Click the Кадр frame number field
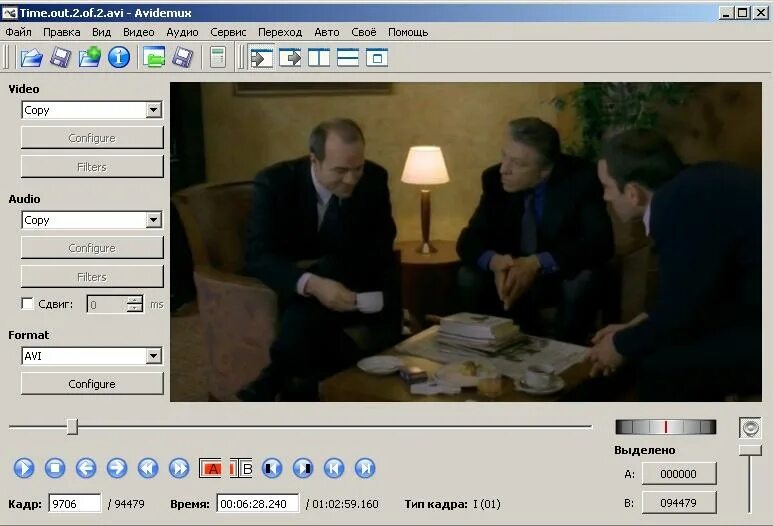The width and height of the screenshot is (773, 526). [75, 504]
